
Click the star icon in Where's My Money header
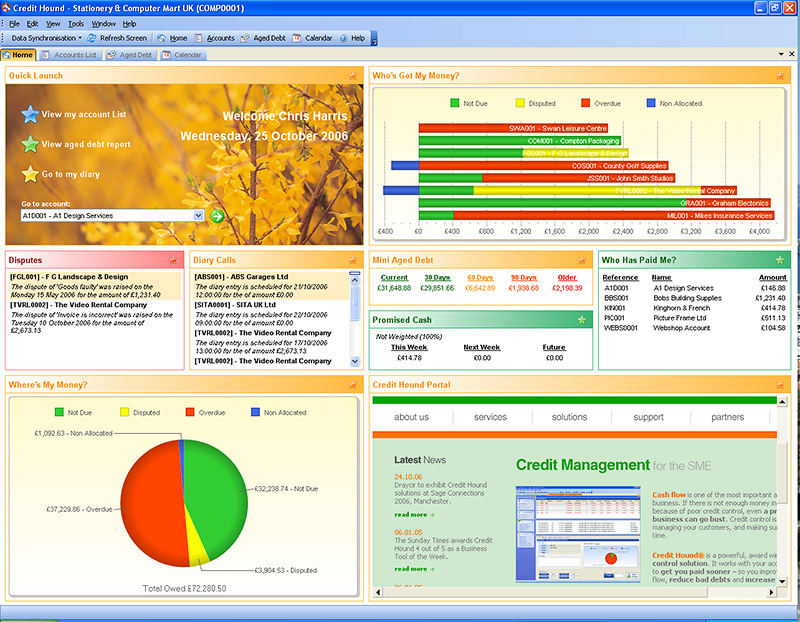353,385
